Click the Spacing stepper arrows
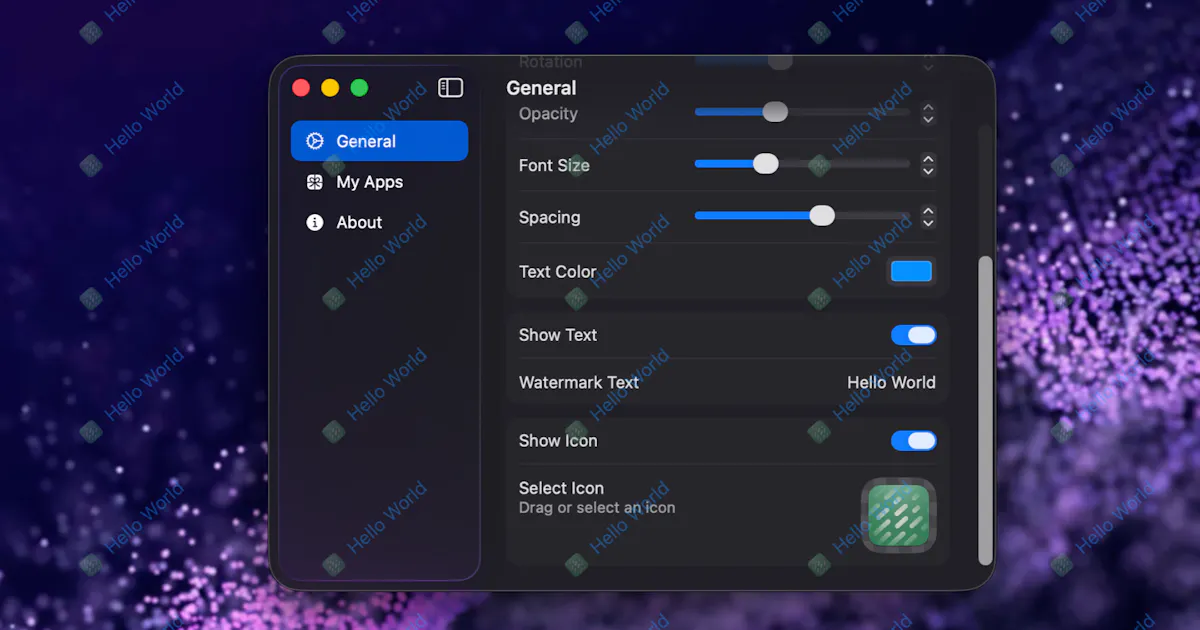This screenshot has width=1200, height=630. coord(928,216)
